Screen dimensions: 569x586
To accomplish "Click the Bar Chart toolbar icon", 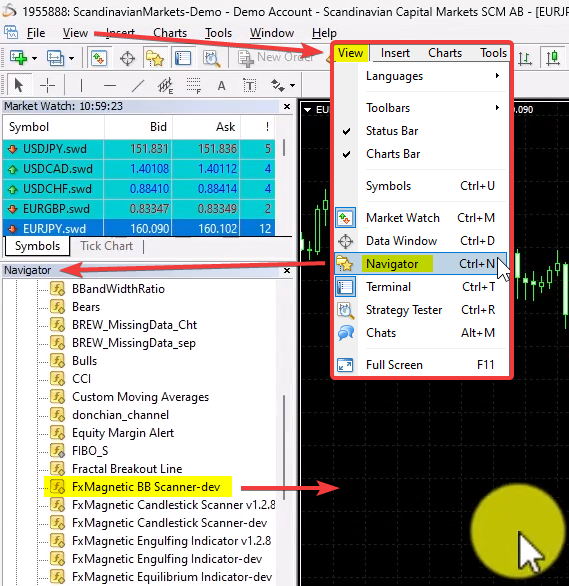I will coord(525,58).
